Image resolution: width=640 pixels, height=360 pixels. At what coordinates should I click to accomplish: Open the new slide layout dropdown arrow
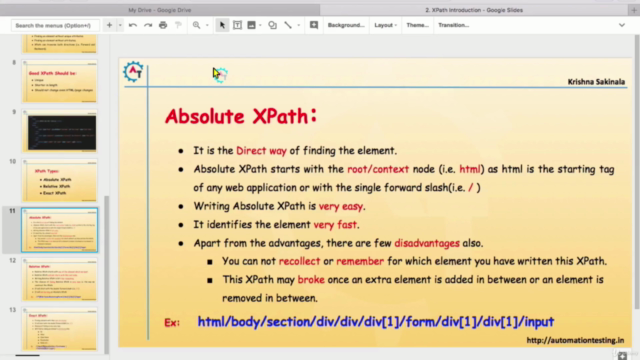[120, 25]
